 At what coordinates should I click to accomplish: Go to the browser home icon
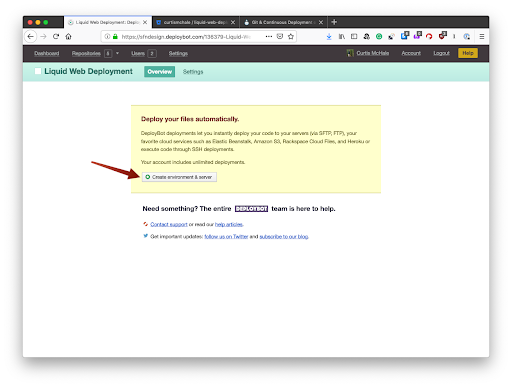(x=68, y=37)
